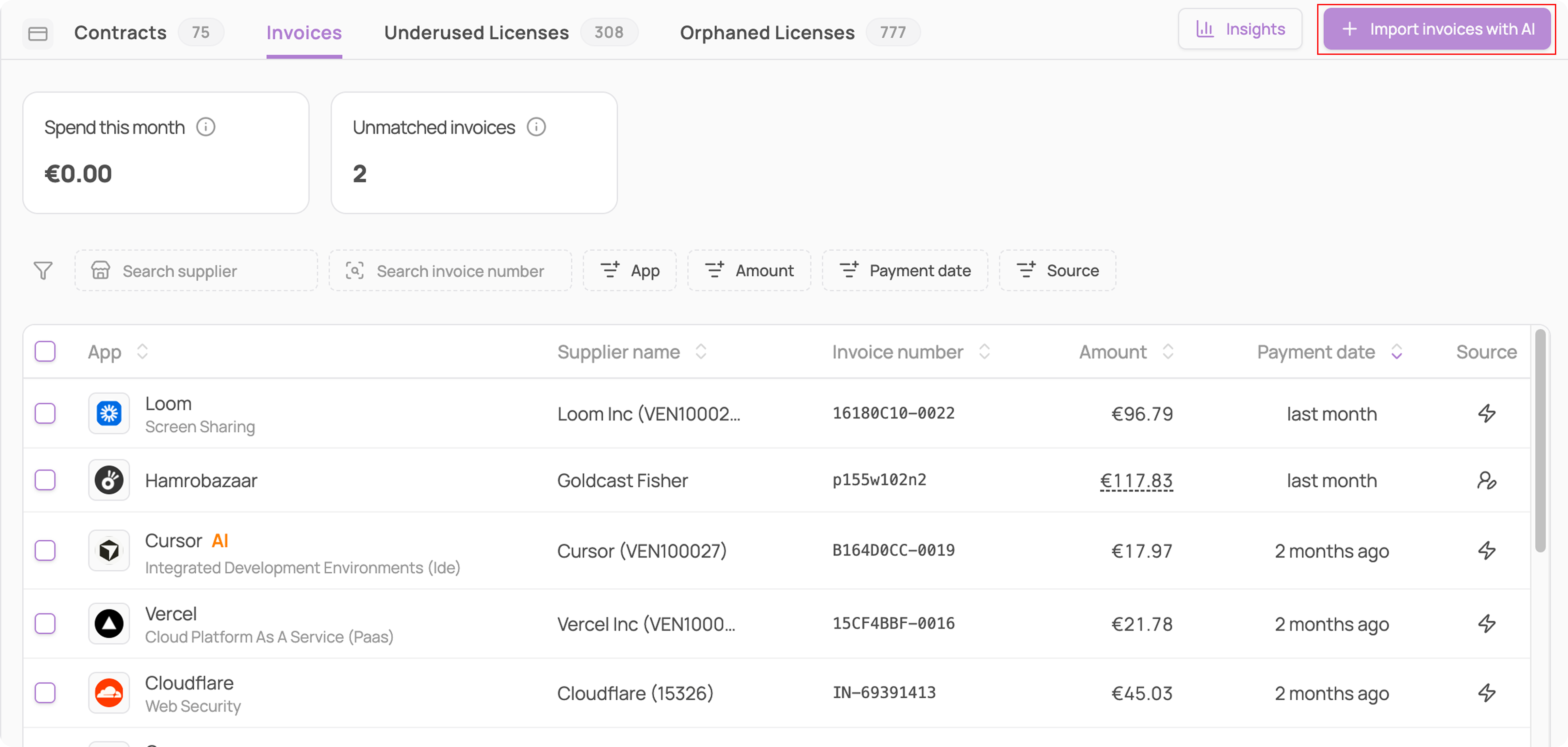Screen dimensions: 1568x747
Task: Click the Source column header
Action: pyautogui.click(x=1486, y=352)
